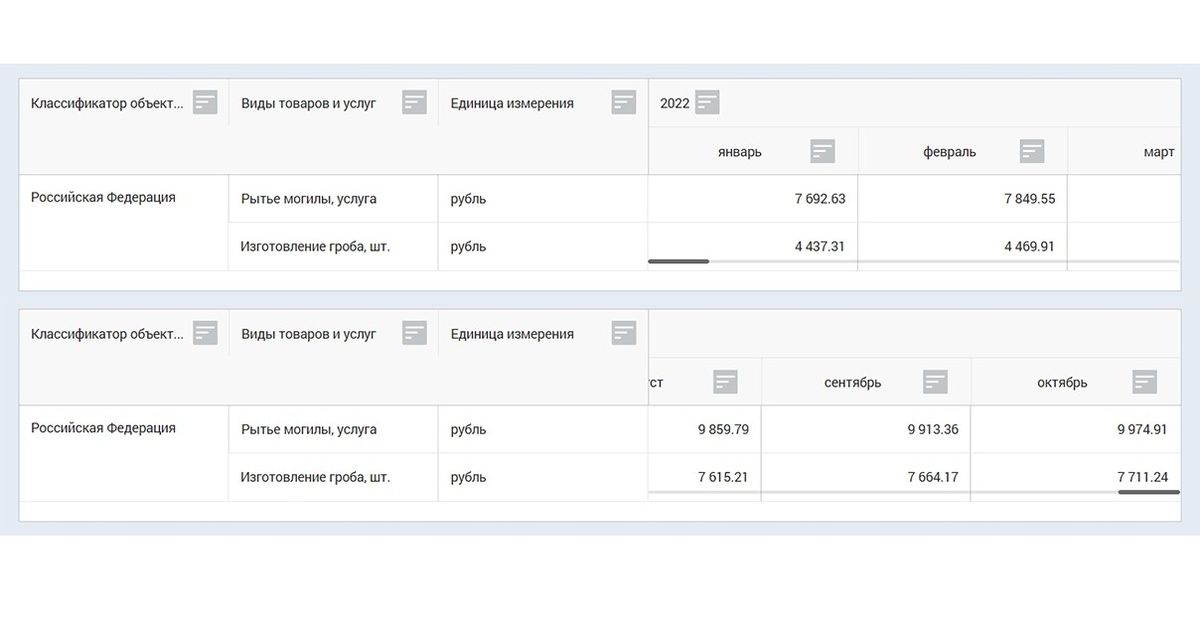Open the февраль column filter icon

(1032, 151)
